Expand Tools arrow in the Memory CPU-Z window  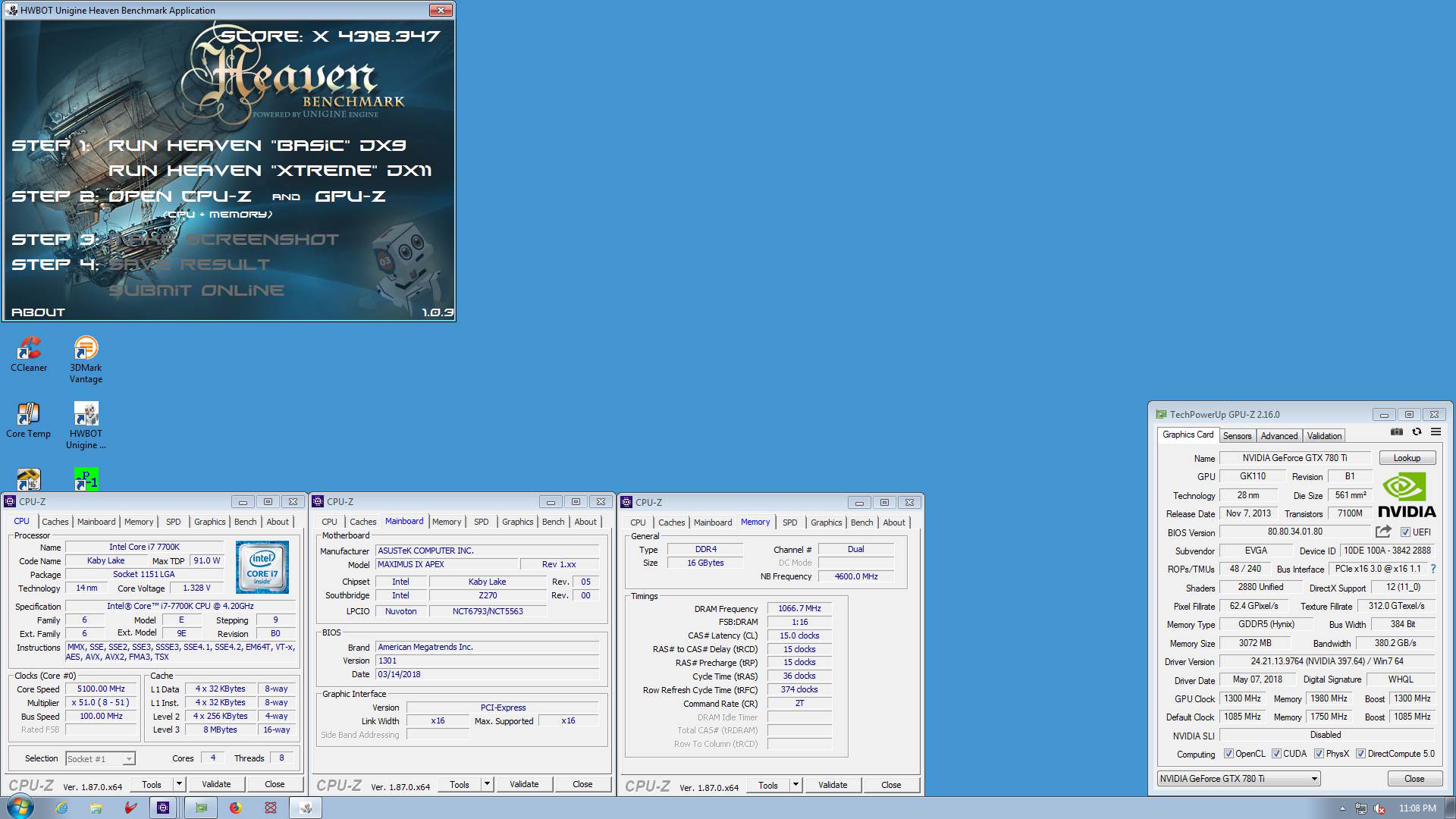pyautogui.click(x=795, y=785)
